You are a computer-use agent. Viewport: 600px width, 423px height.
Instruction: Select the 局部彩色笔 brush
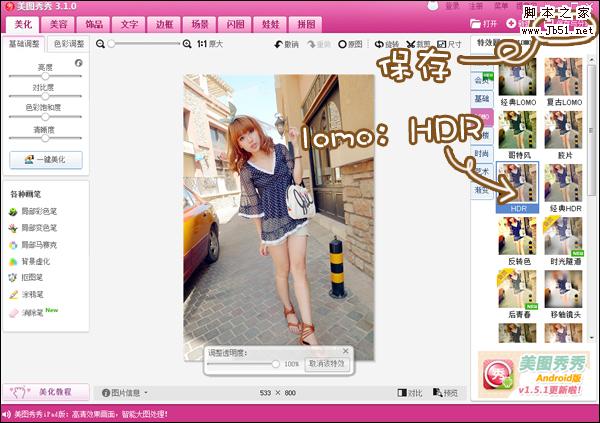[x=33, y=211]
